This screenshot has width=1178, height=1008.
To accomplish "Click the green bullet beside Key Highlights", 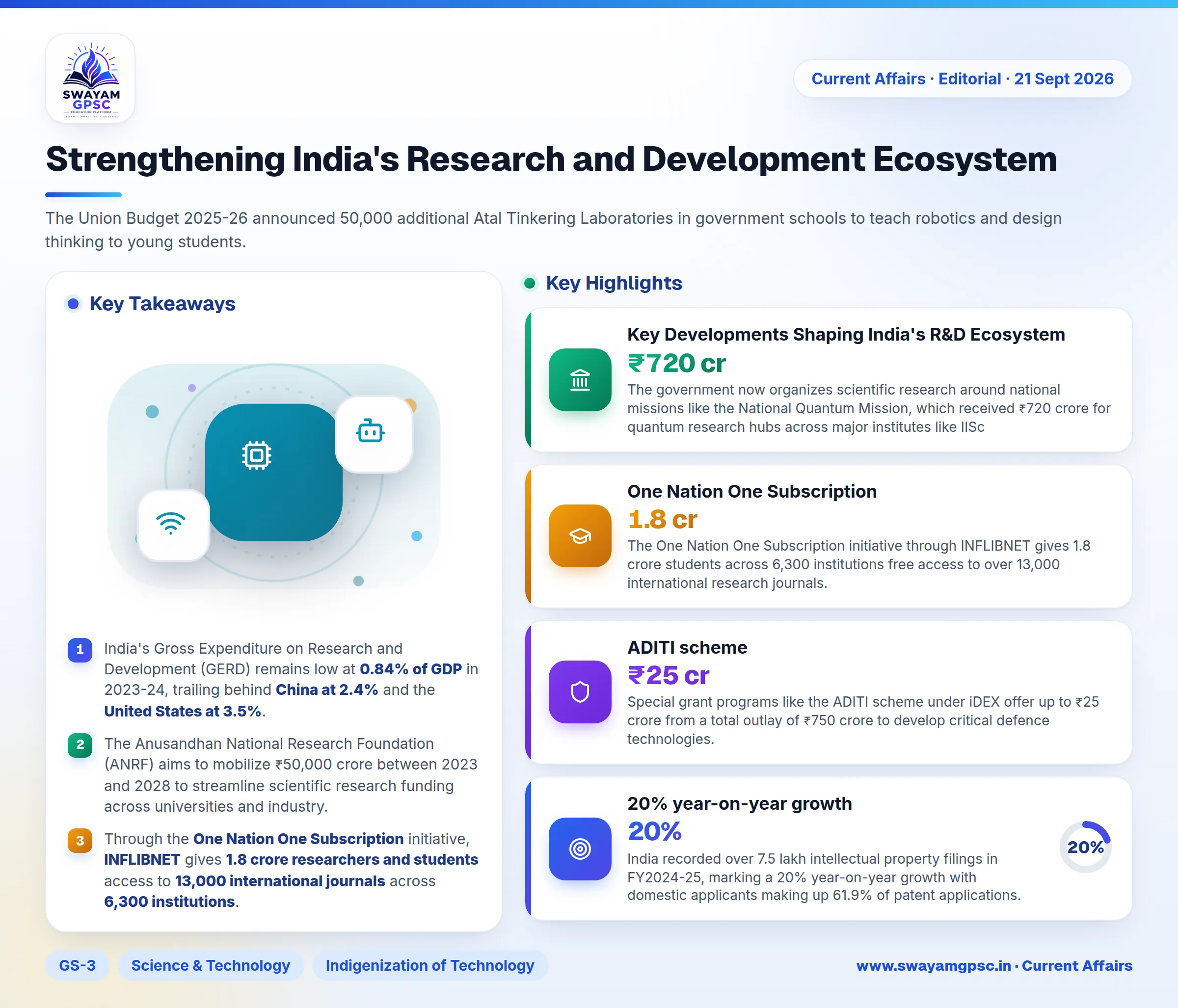I will coord(529,283).
